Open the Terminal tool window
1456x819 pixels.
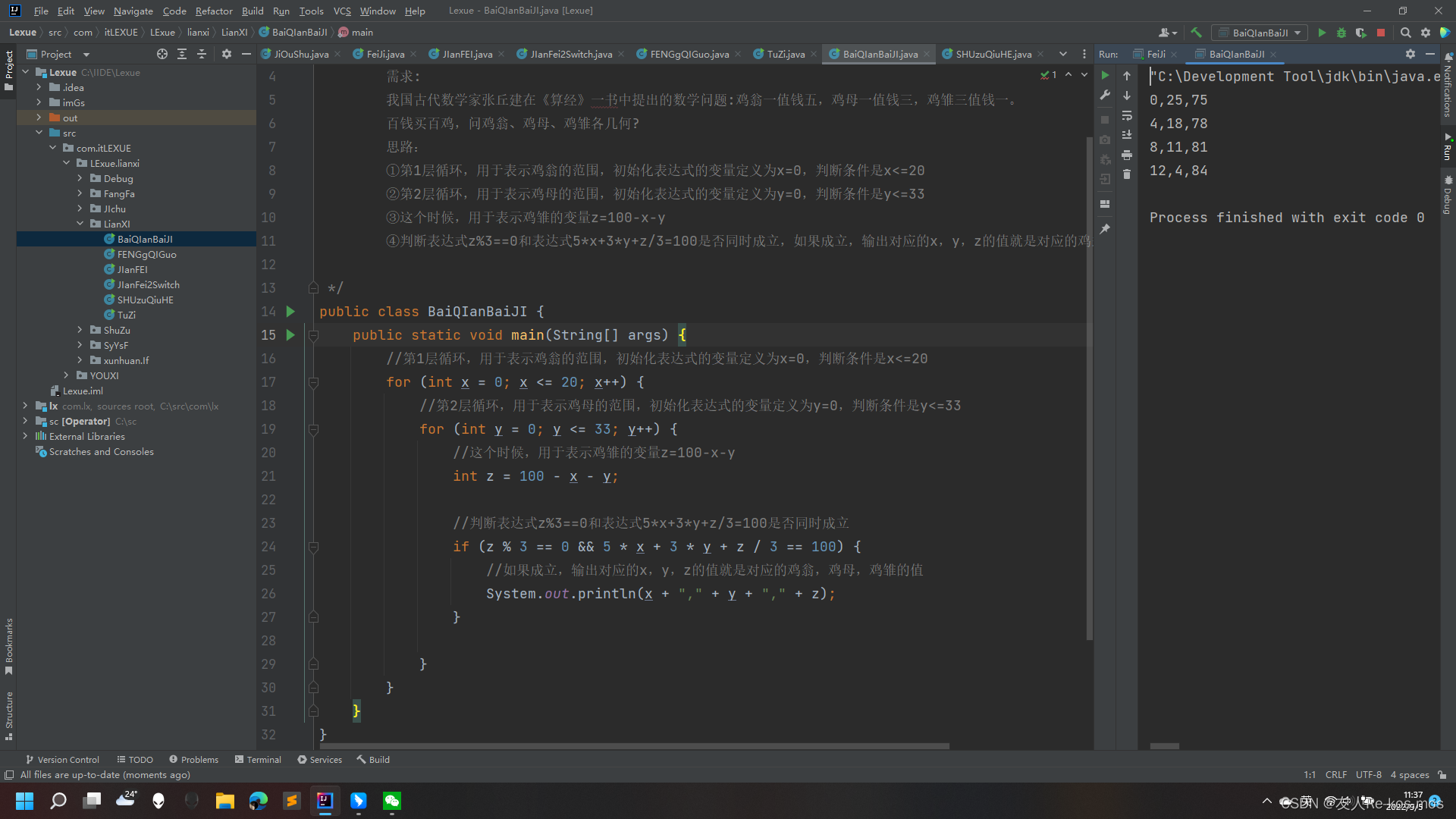point(258,759)
